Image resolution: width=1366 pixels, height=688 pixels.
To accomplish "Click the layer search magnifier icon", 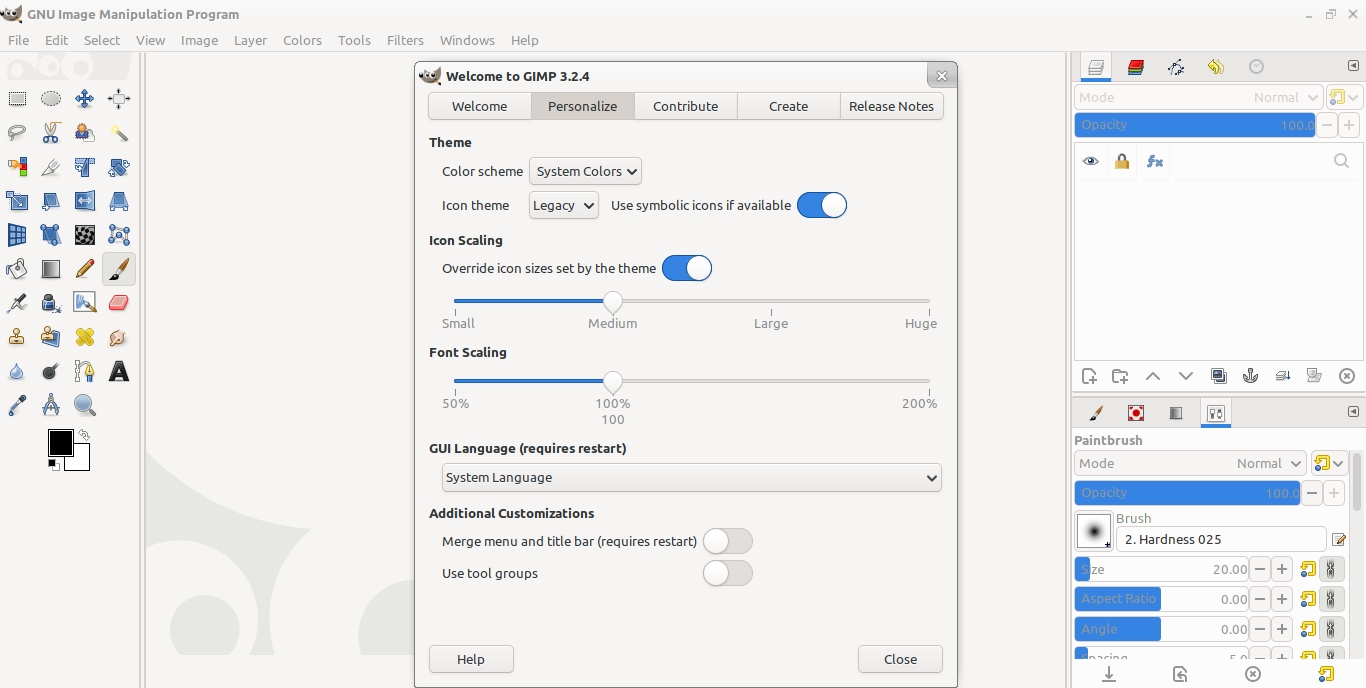I will tap(1342, 161).
